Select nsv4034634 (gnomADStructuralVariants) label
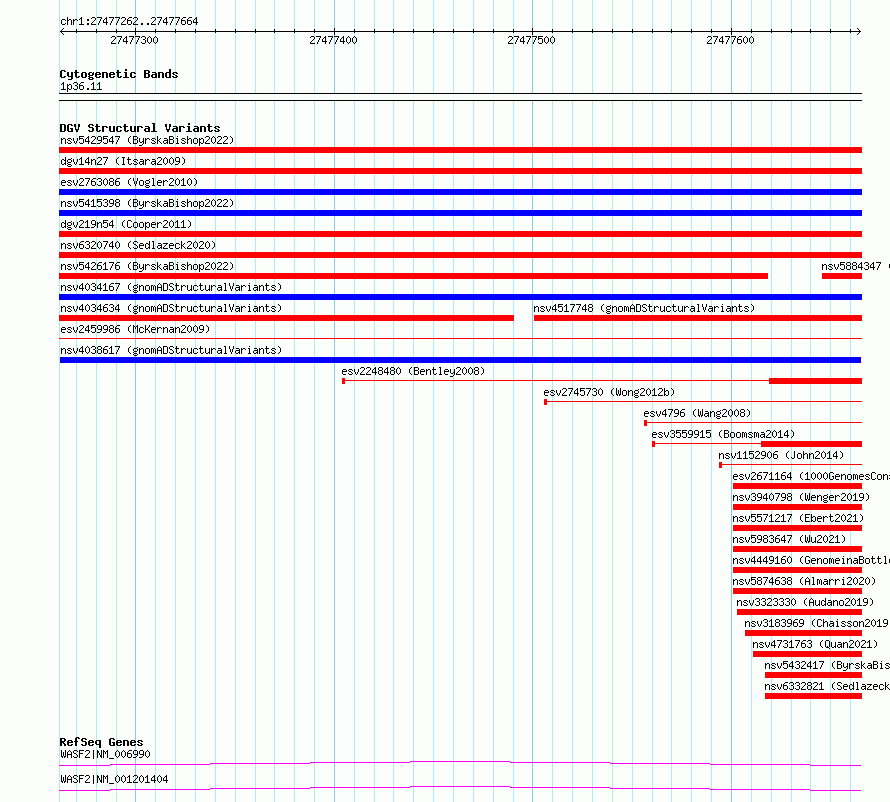Image resolution: width=890 pixels, height=802 pixels. 171,308
